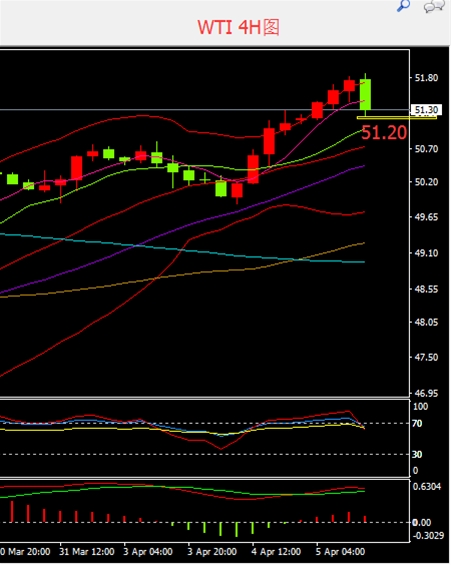The width and height of the screenshot is (451, 565).
Task: Select the 46.95 price axis value
Action: coord(426,393)
